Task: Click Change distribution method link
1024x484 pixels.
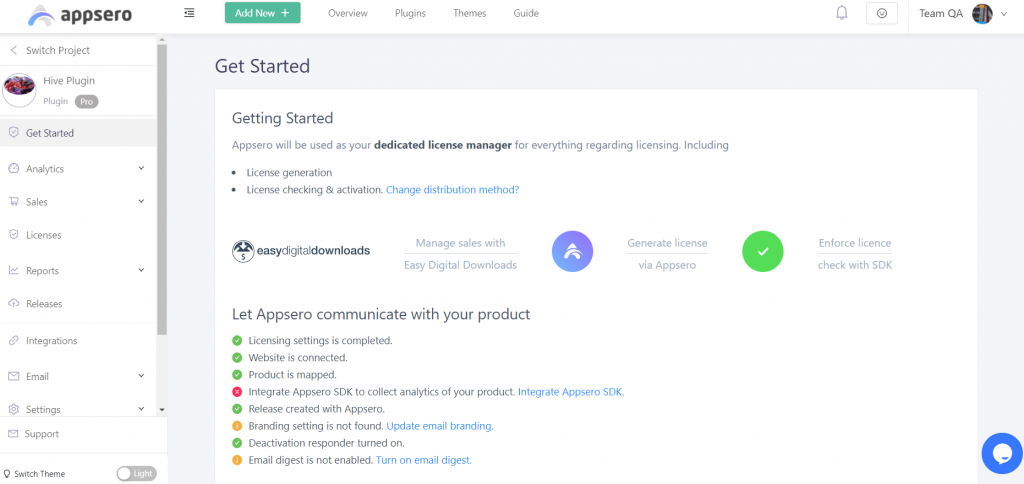Action: [x=453, y=190]
